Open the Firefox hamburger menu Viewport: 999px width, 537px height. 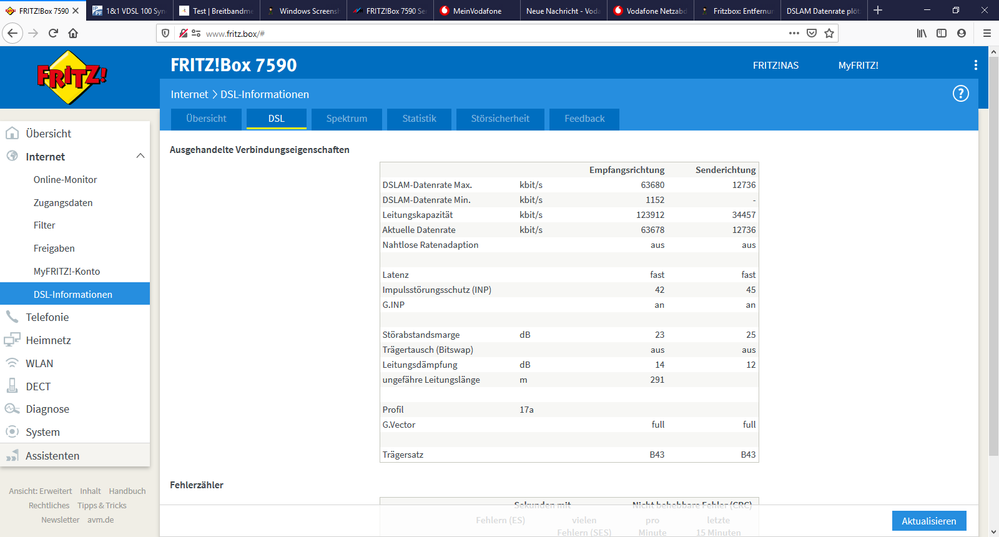[987, 33]
